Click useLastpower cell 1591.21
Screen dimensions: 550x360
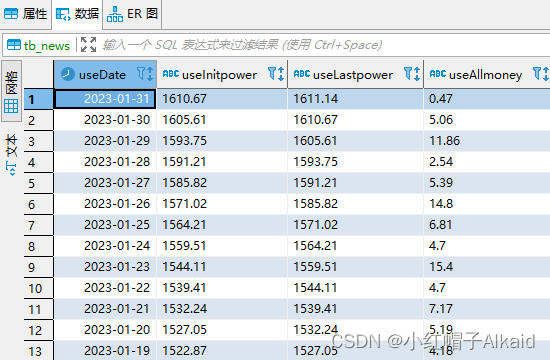(356, 183)
